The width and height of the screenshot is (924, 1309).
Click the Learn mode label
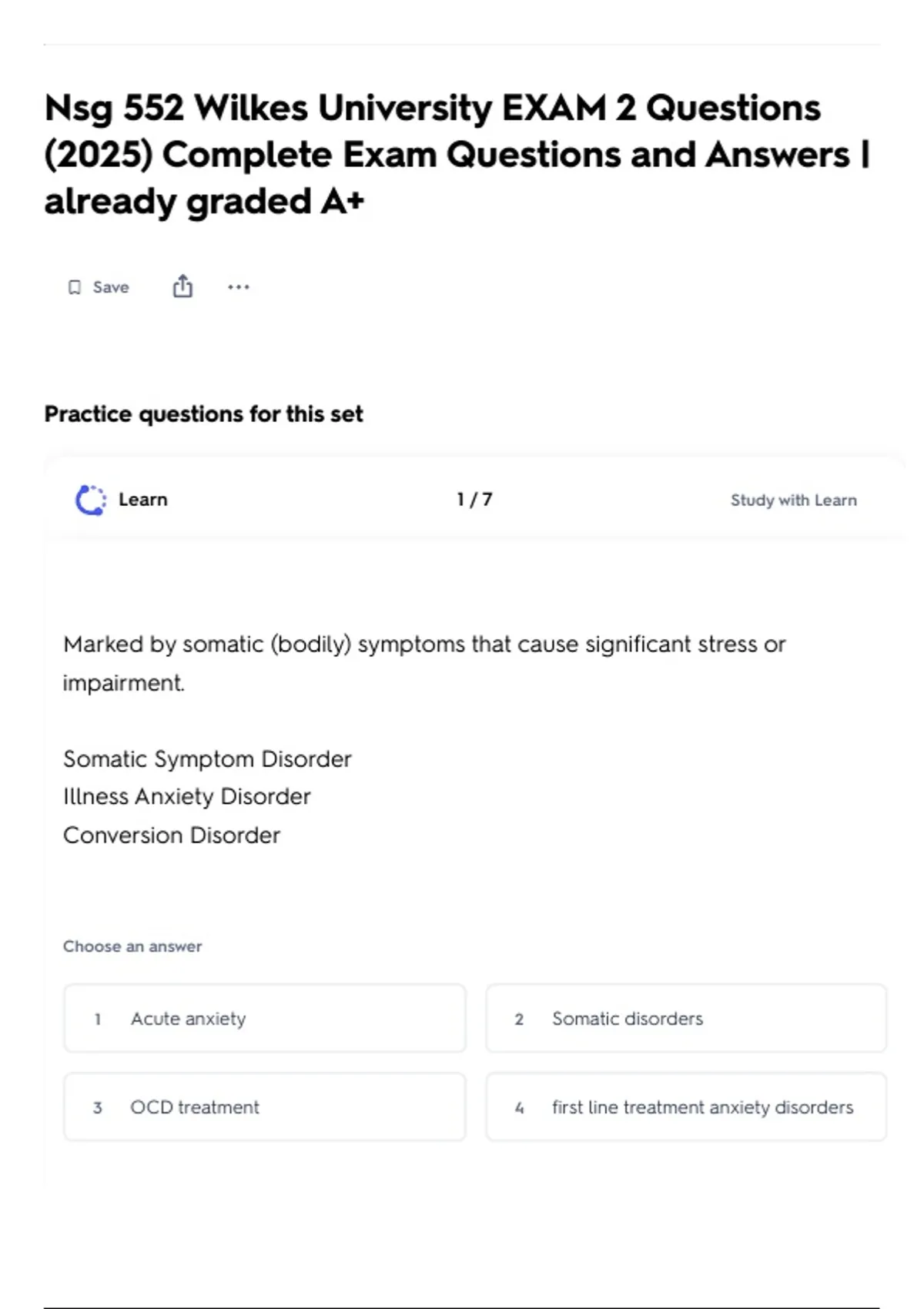tap(143, 500)
